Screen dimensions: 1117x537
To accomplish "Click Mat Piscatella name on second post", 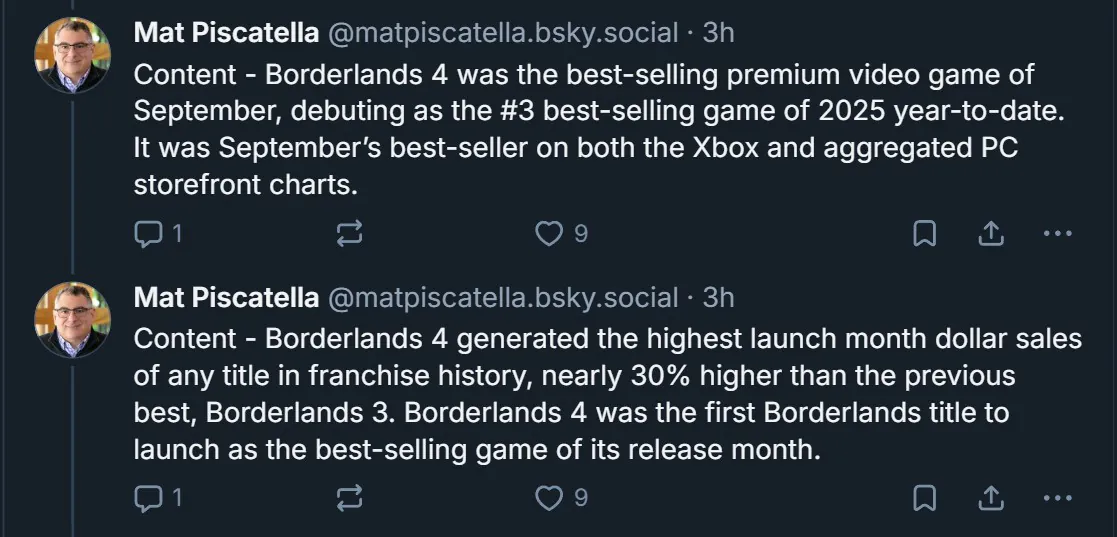I will tap(226, 297).
